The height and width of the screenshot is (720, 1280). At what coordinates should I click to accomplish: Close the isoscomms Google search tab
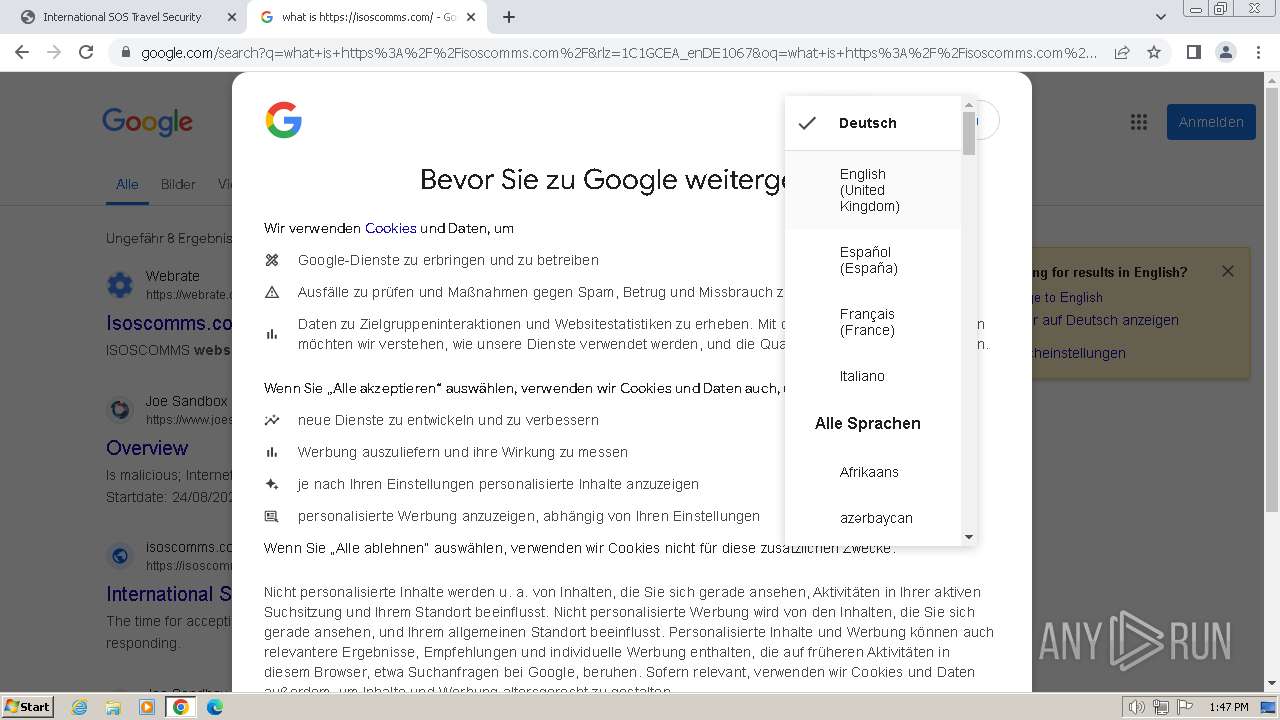[471, 17]
